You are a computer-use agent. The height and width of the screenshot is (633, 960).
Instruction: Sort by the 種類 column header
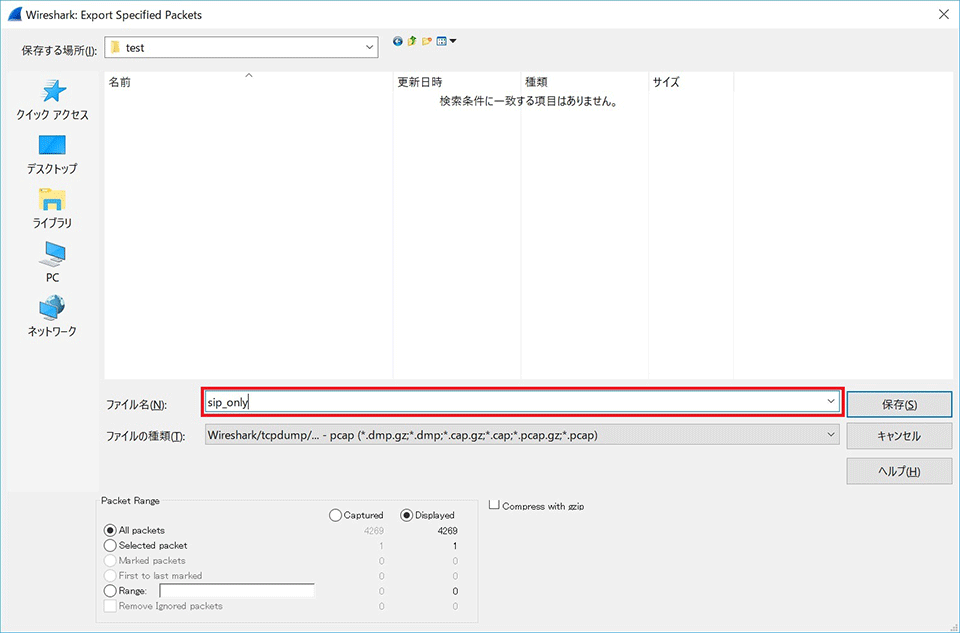point(584,82)
